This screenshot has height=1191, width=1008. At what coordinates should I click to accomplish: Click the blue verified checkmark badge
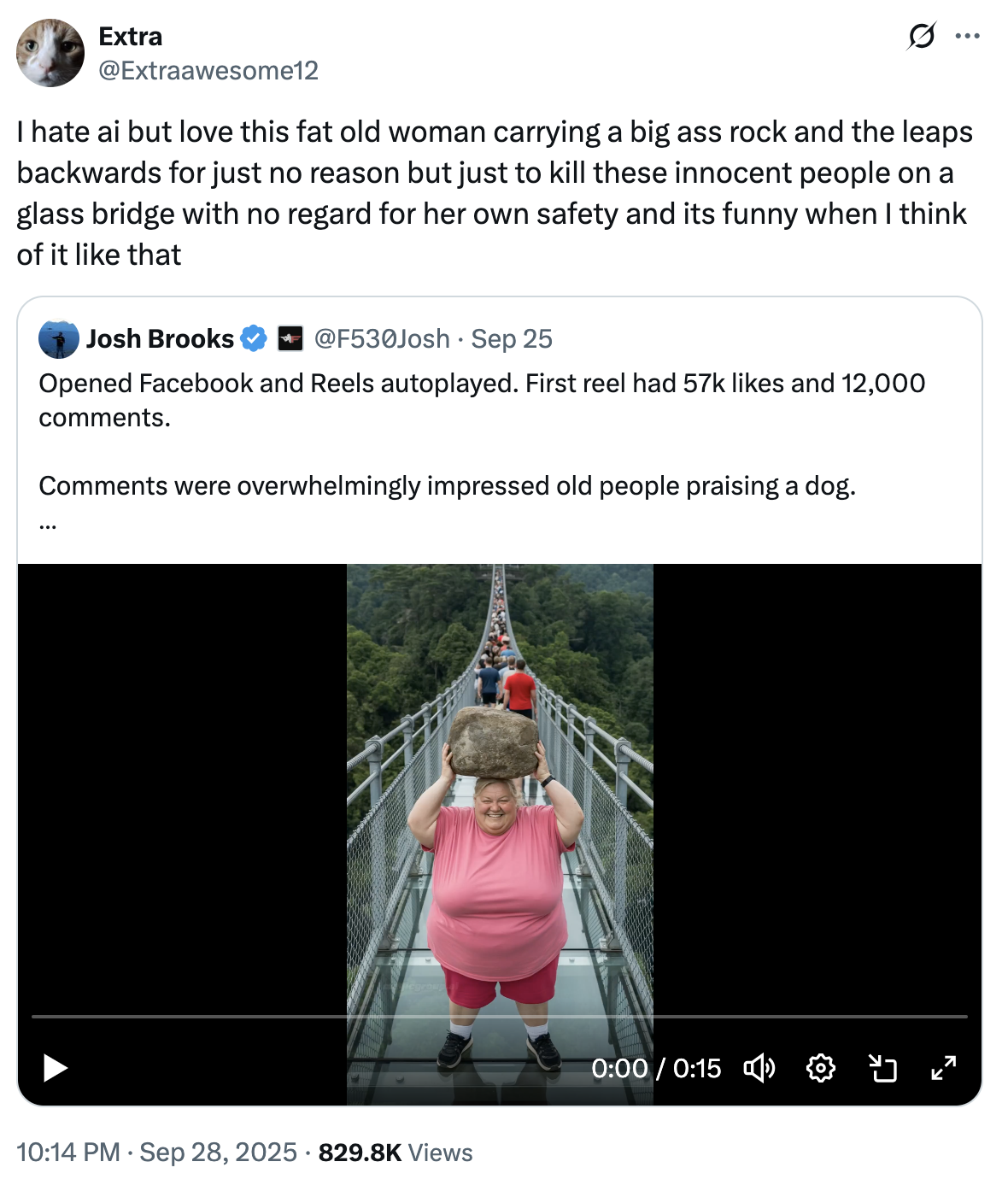(x=253, y=339)
